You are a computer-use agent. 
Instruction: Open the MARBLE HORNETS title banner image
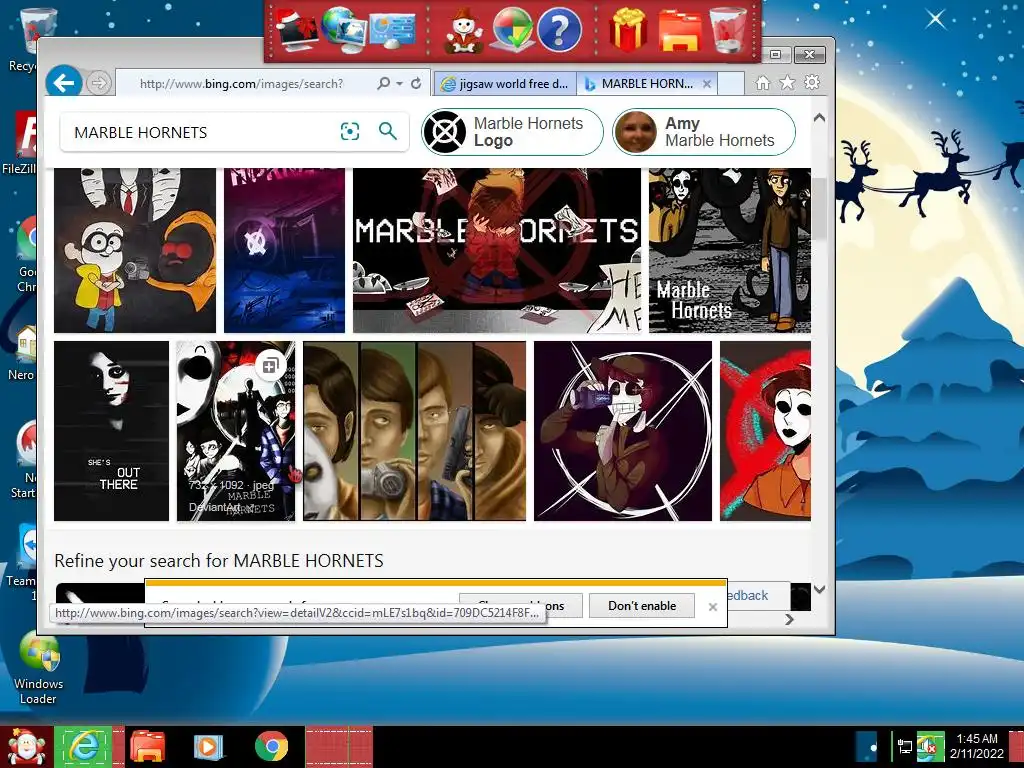click(x=497, y=250)
